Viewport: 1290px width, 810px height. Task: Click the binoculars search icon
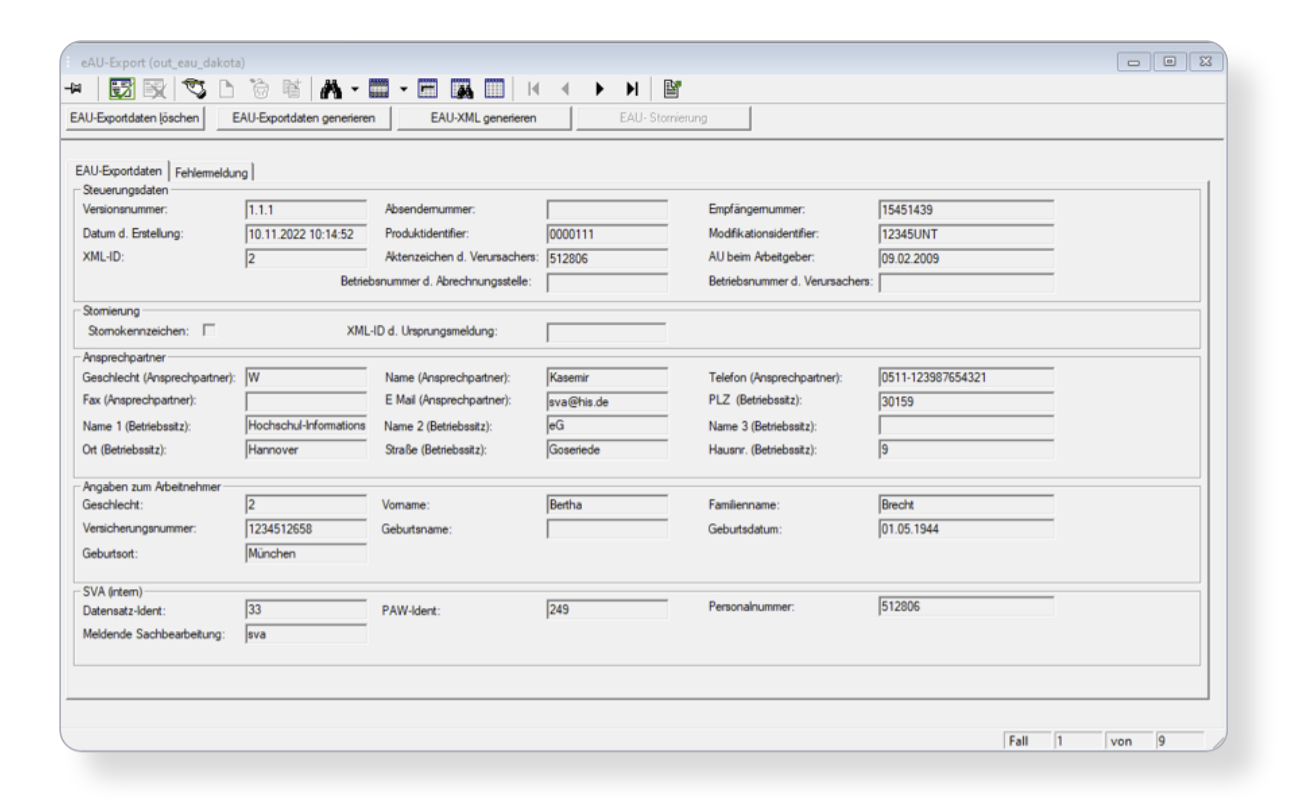[331, 89]
